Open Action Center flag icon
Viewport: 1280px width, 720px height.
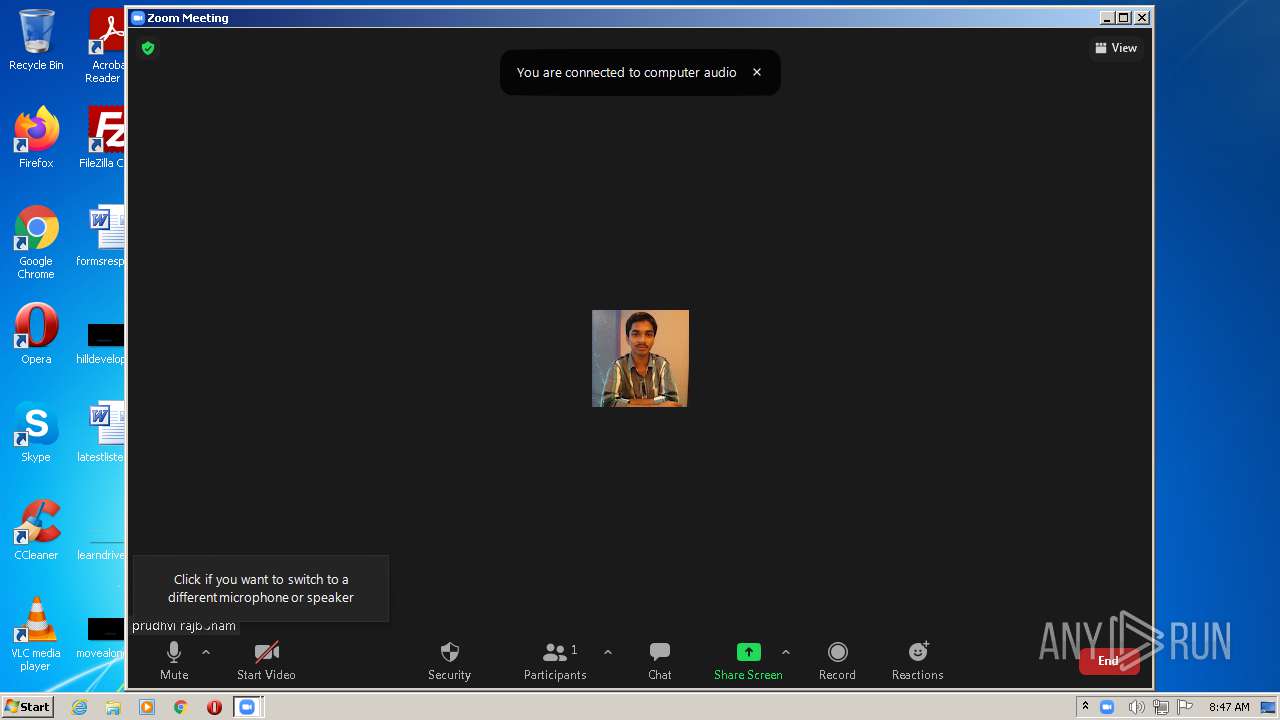pos(1186,707)
